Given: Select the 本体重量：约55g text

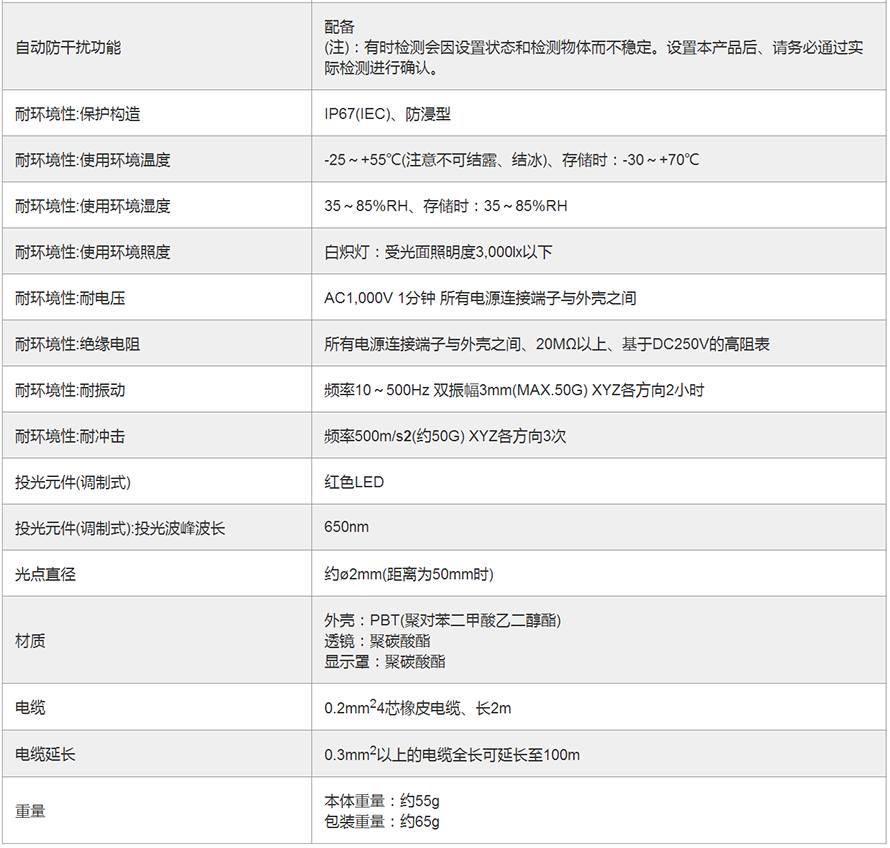Looking at the screenshot, I should (x=382, y=801).
